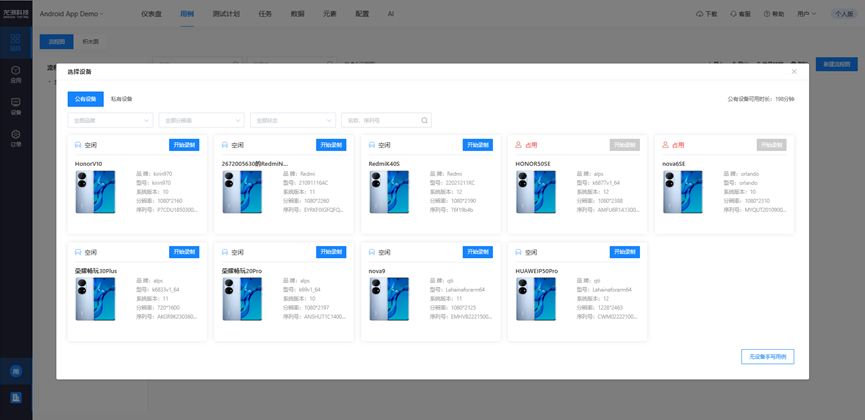Click the idle status icon on RedmiK40S card
Image resolution: width=865 pixels, height=420 pixels.
coord(372,145)
